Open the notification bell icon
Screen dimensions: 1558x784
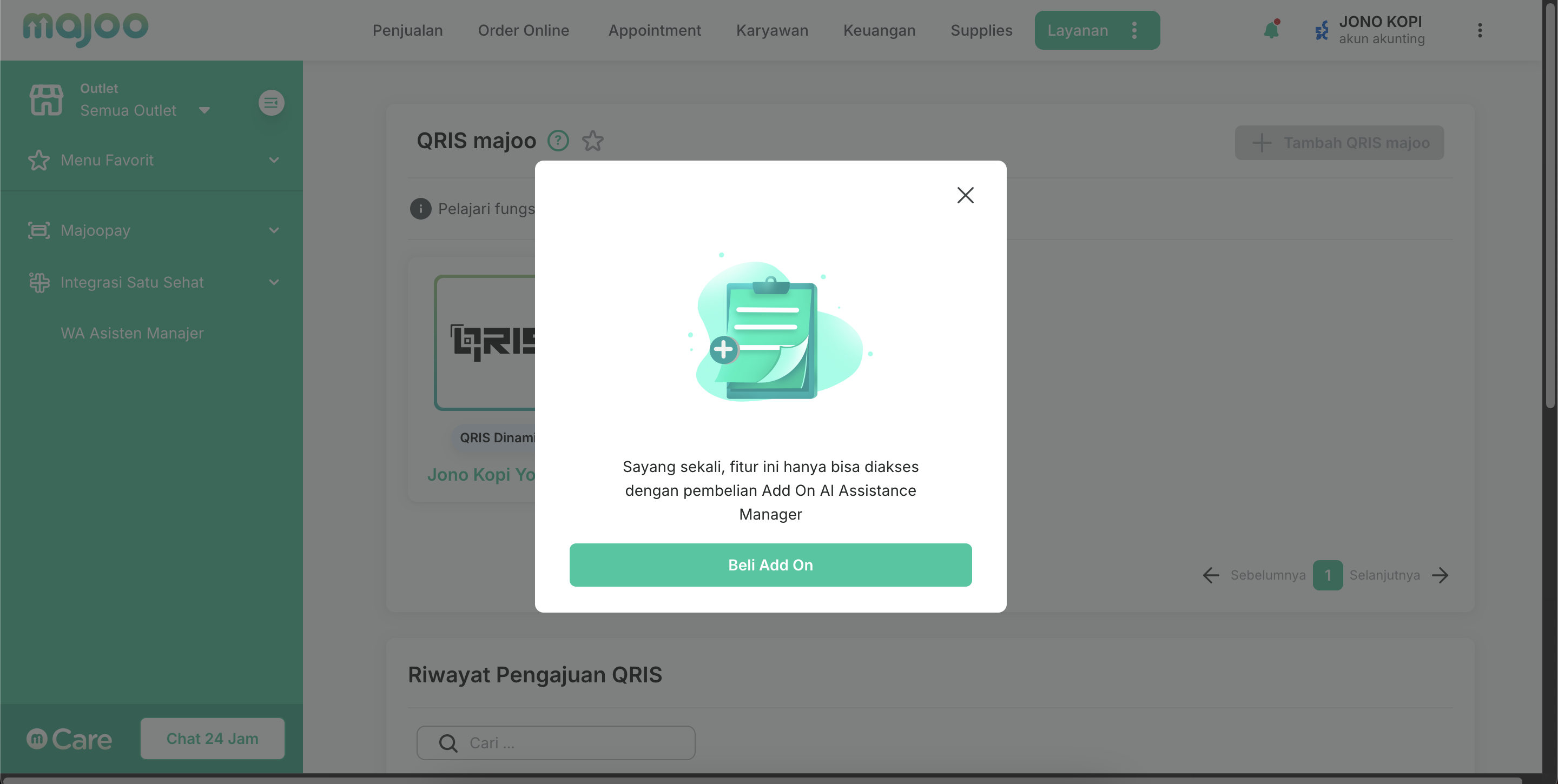(1272, 30)
